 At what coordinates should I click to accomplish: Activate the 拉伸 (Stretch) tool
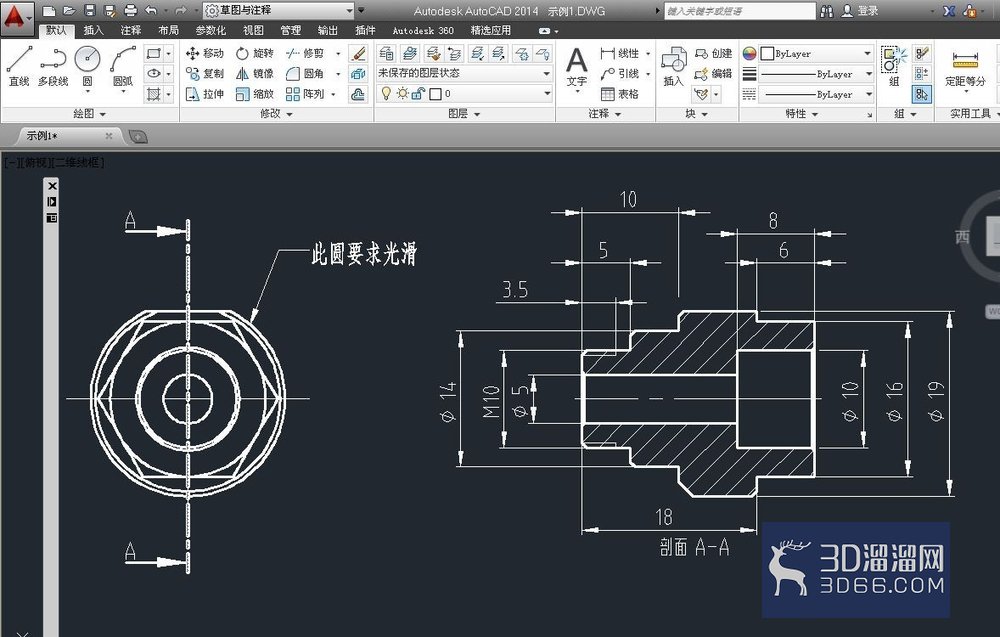[205, 94]
